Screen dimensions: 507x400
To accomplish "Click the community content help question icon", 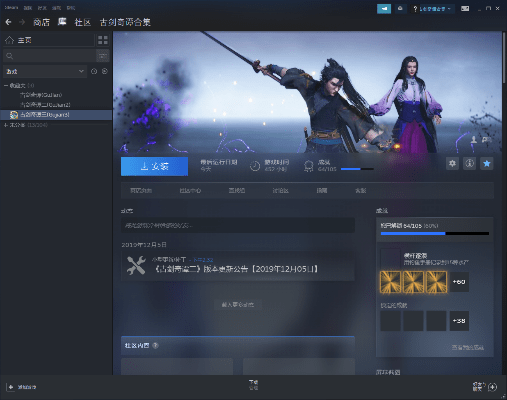I will 155,346.
